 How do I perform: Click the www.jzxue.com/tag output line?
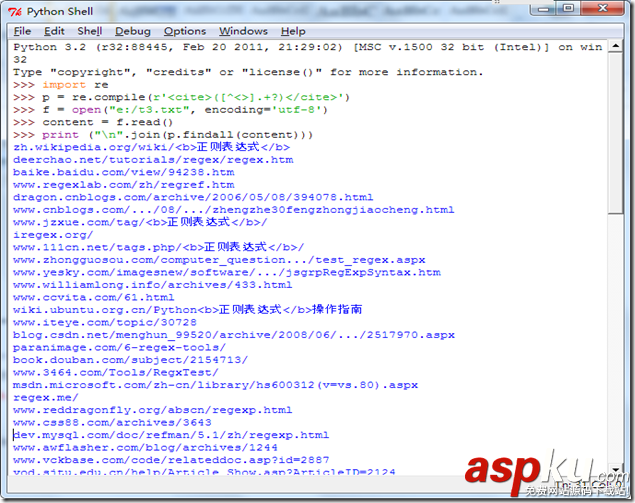[140, 222]
